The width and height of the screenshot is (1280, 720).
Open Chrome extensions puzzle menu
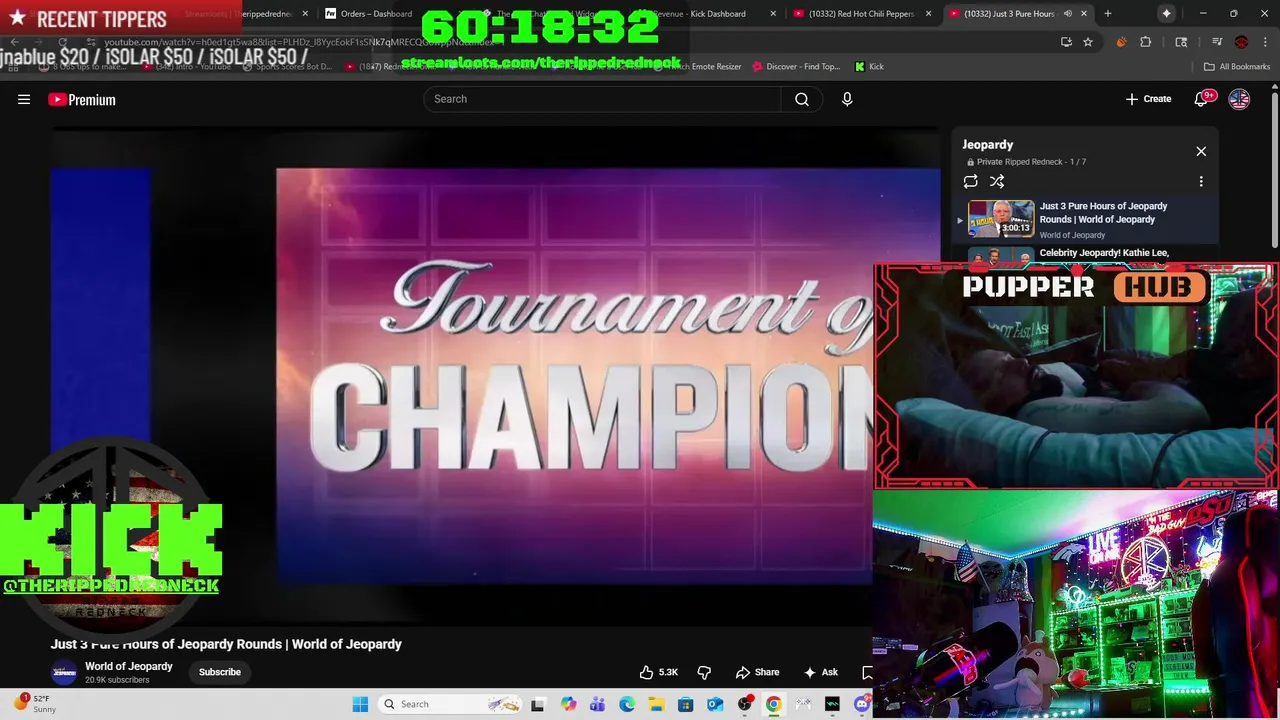(x=1146, y=42)
